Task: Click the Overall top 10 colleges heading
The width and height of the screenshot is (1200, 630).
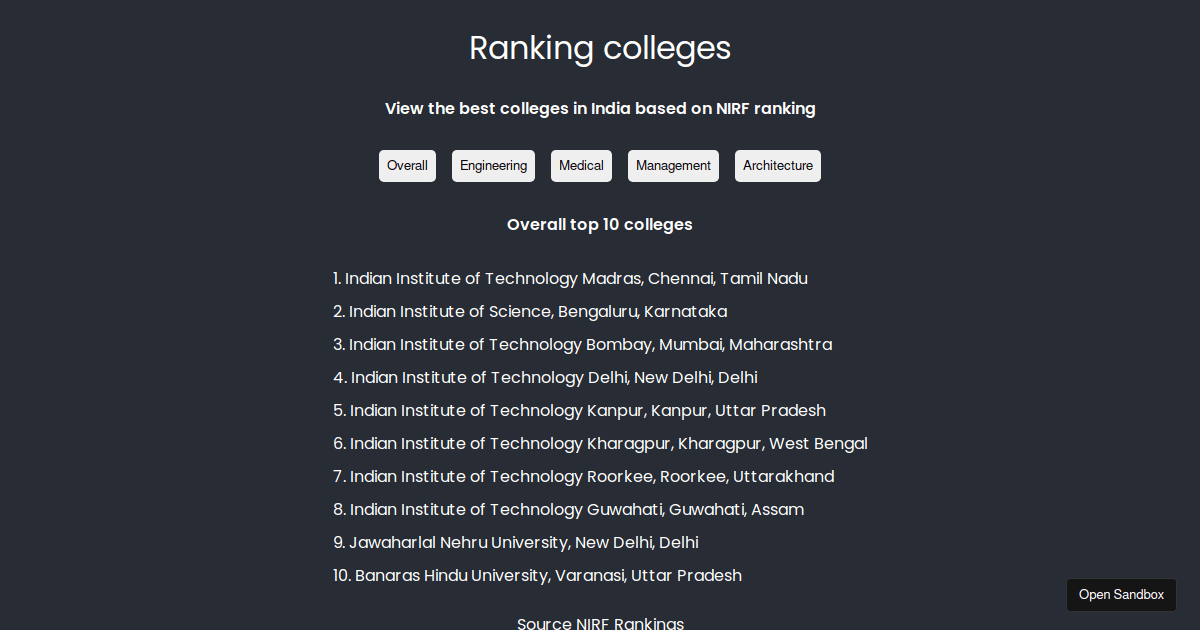Action: pos(600,224)
